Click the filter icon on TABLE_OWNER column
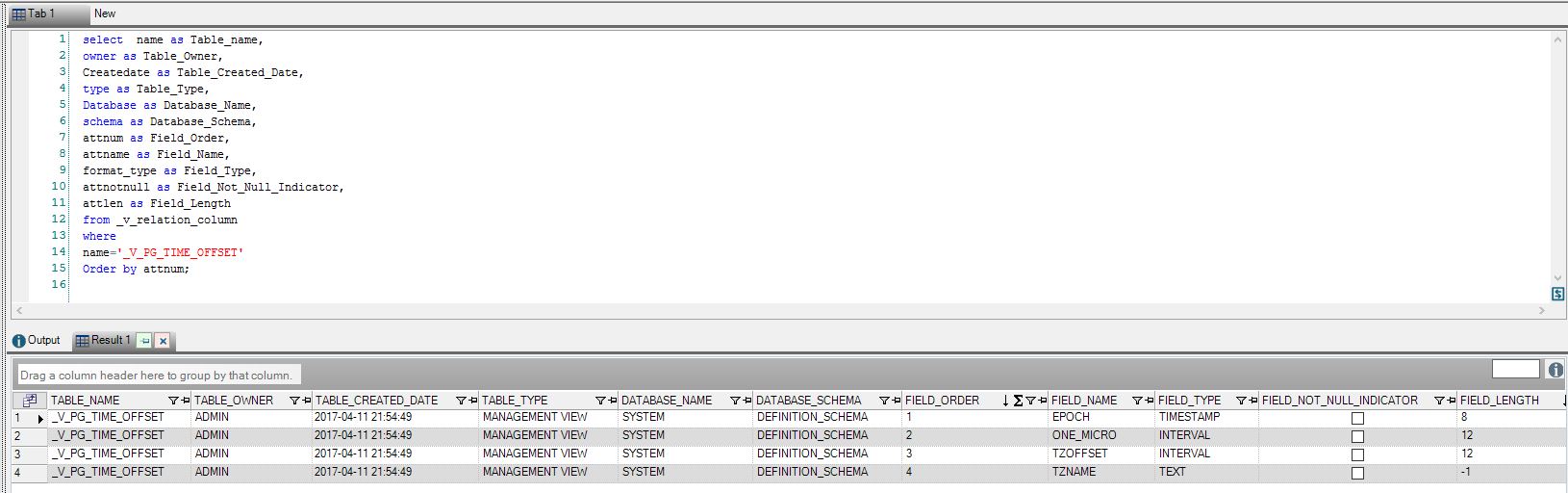1568x493 pixels. pos(294,401)
